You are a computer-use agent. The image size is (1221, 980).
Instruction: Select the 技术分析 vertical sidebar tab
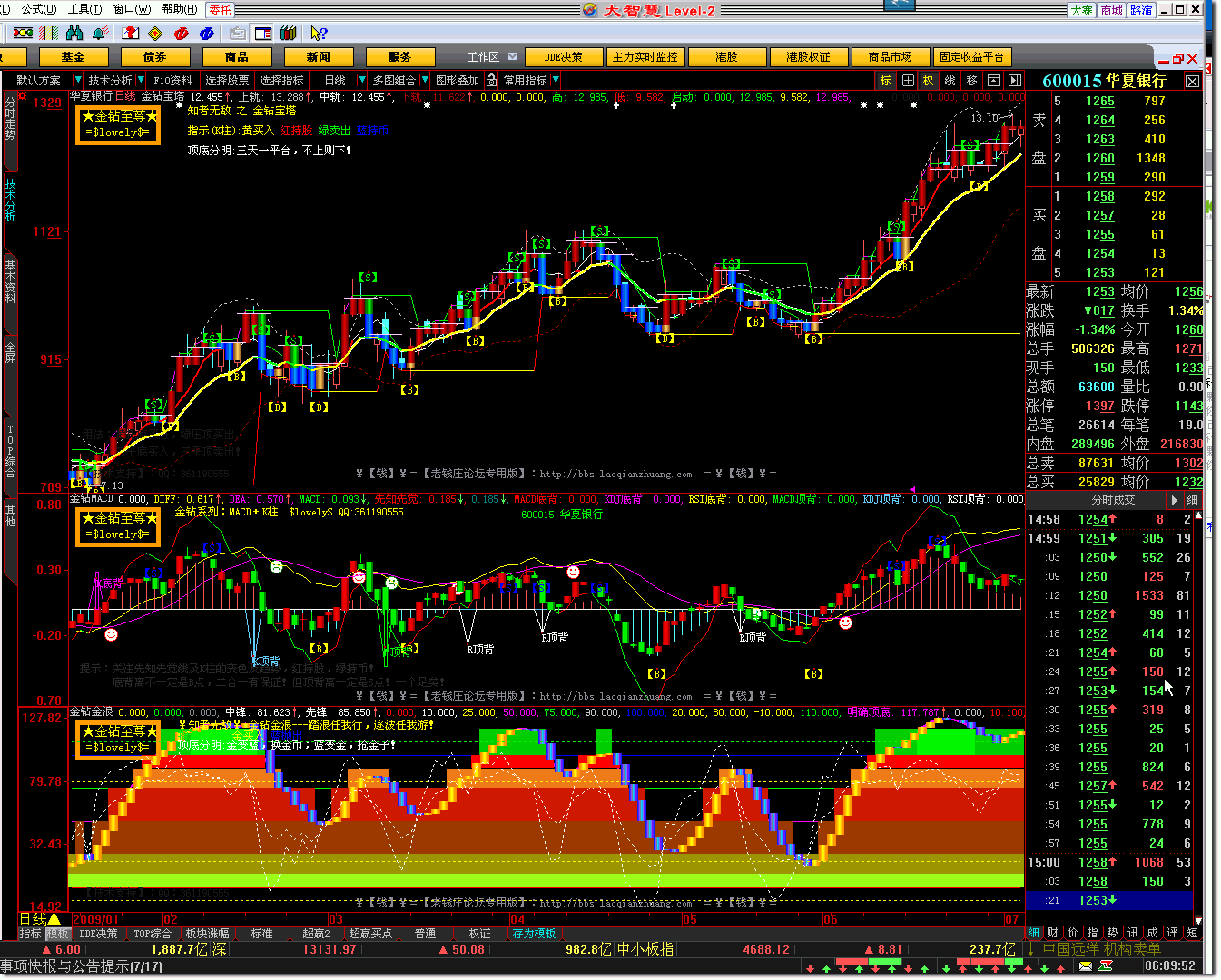[x=10, y=199]
